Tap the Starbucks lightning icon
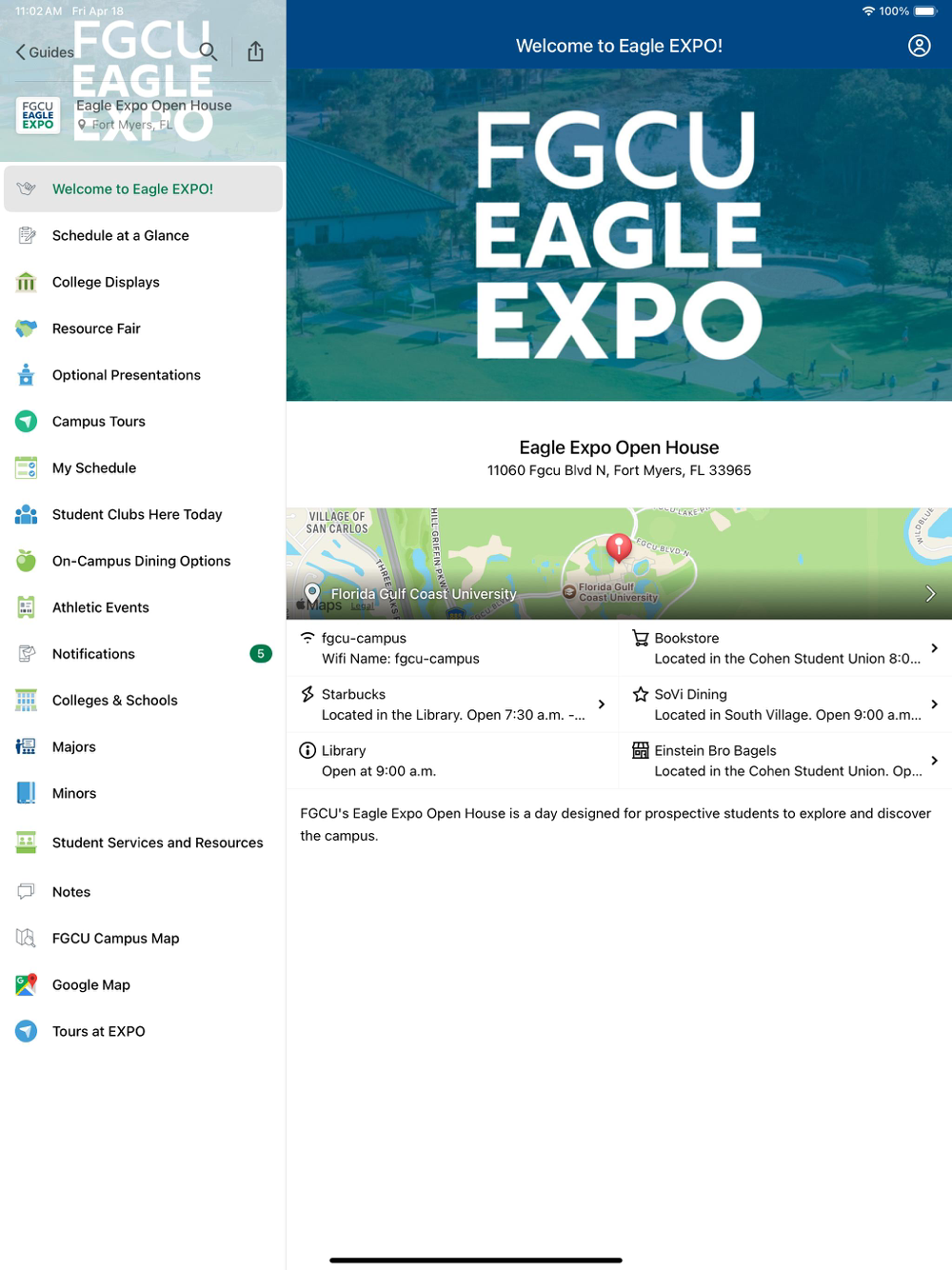952x1270 pixels. coord(307,694)
